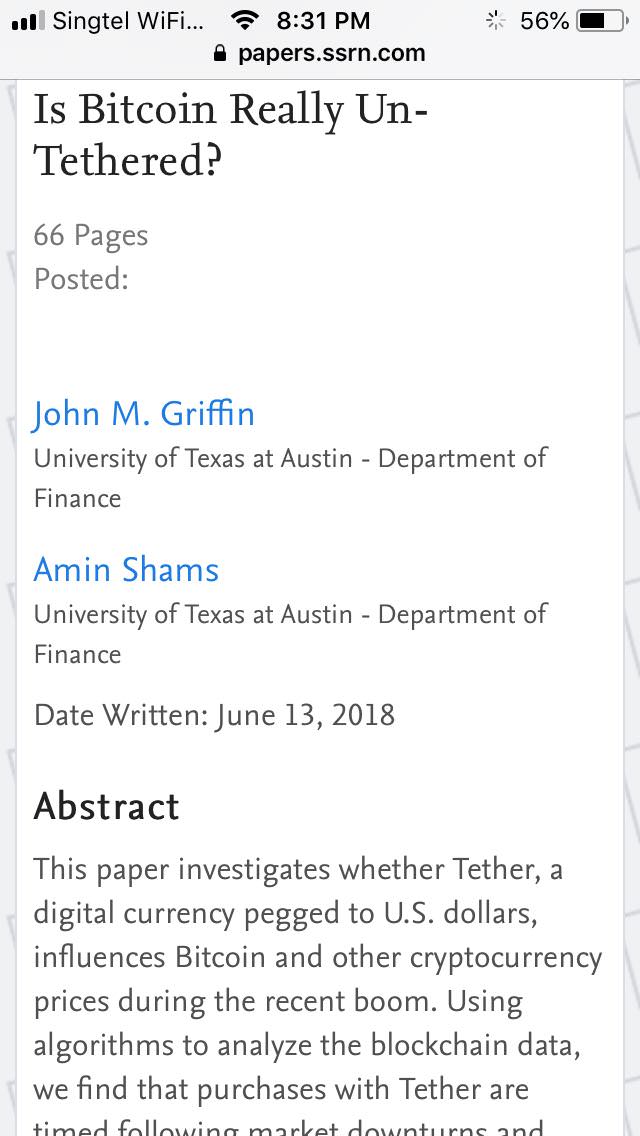The image size is (640, 1136).
Task: Click the "algorithms to analyze the blockchain data" line
Action: coord(307,1045)
